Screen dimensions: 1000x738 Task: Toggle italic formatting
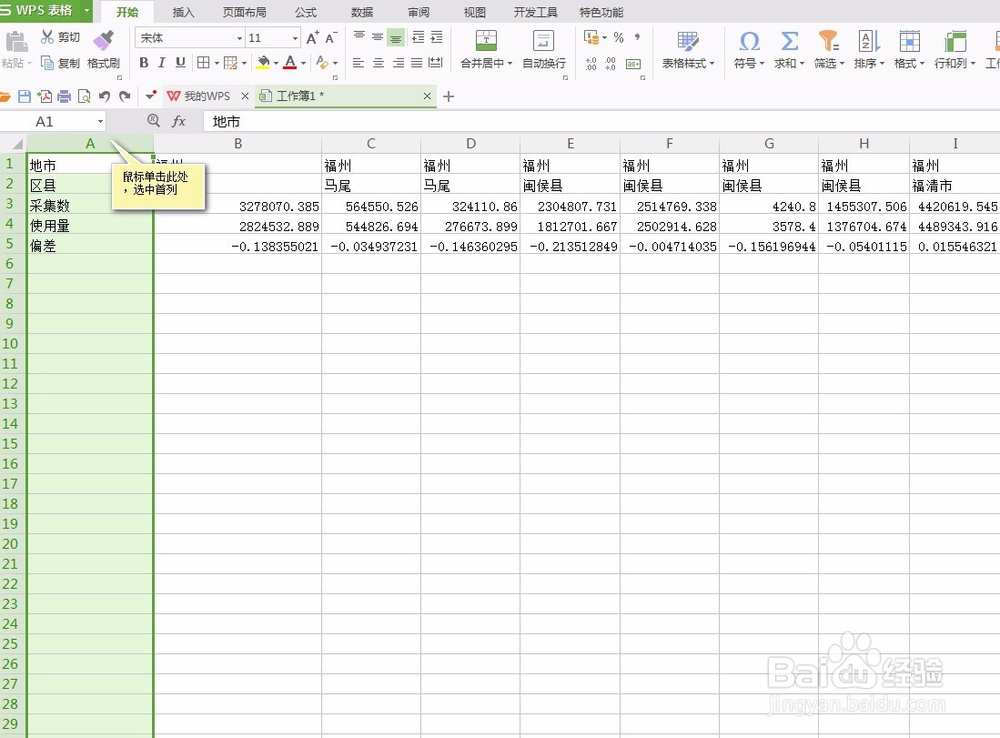(x=161, y=62)
